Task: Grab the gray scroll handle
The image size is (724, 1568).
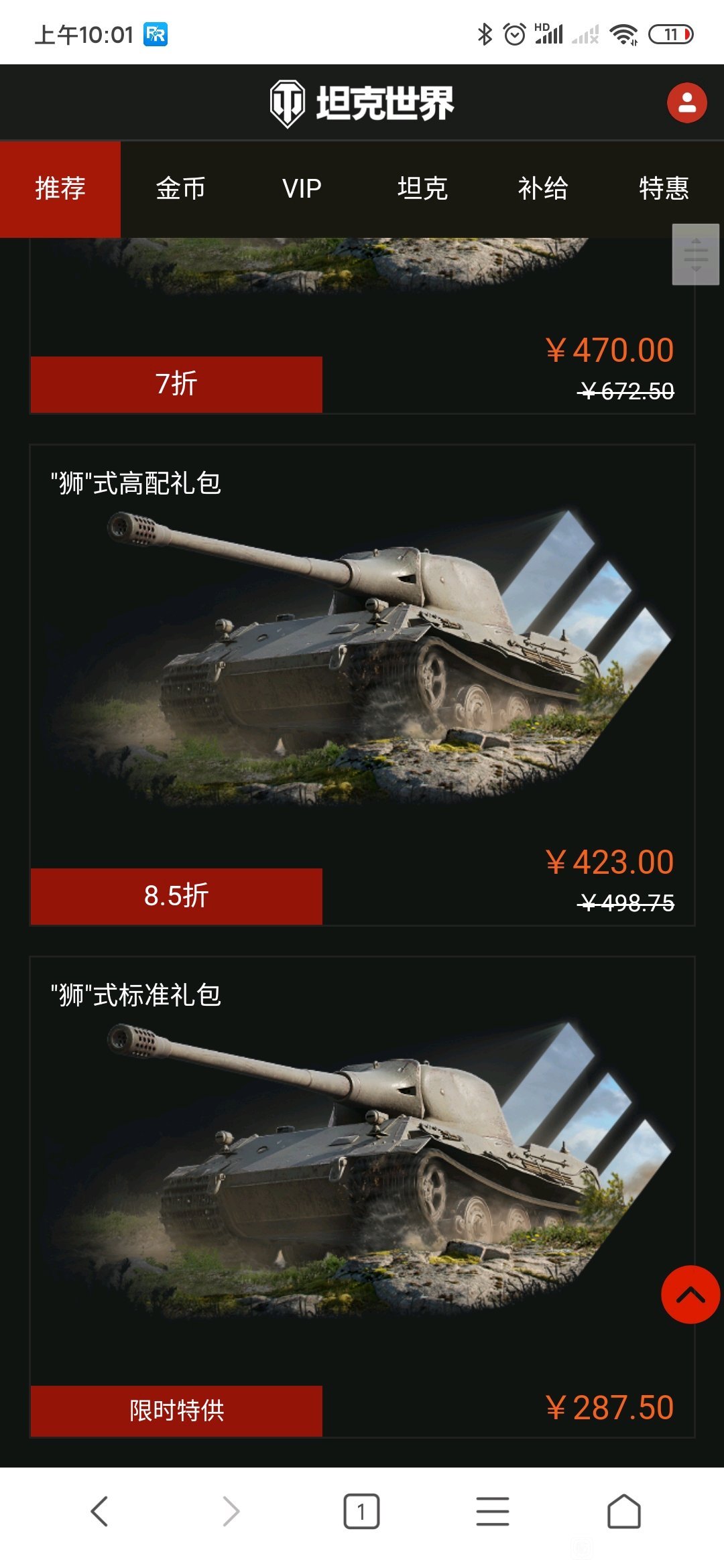Action: pos(696,255)
